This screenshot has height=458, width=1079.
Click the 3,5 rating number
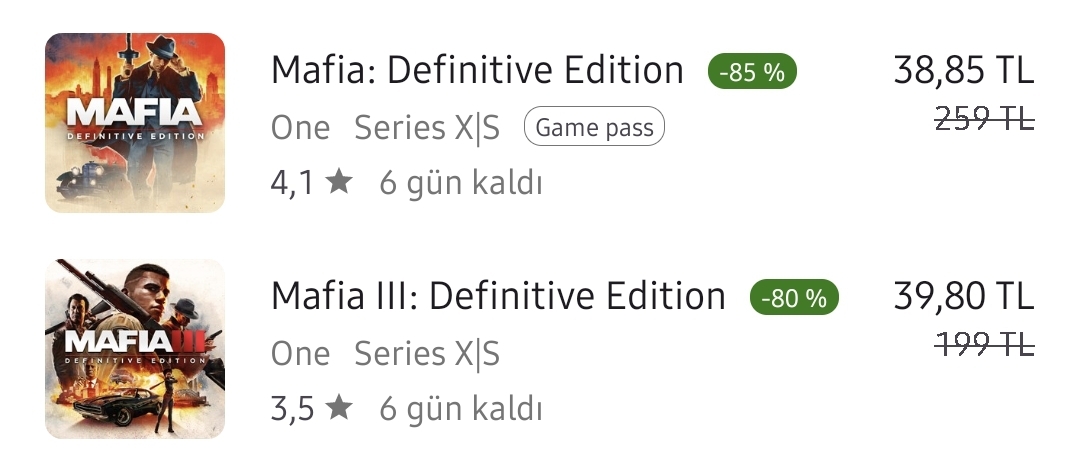(x=292, y=409)
